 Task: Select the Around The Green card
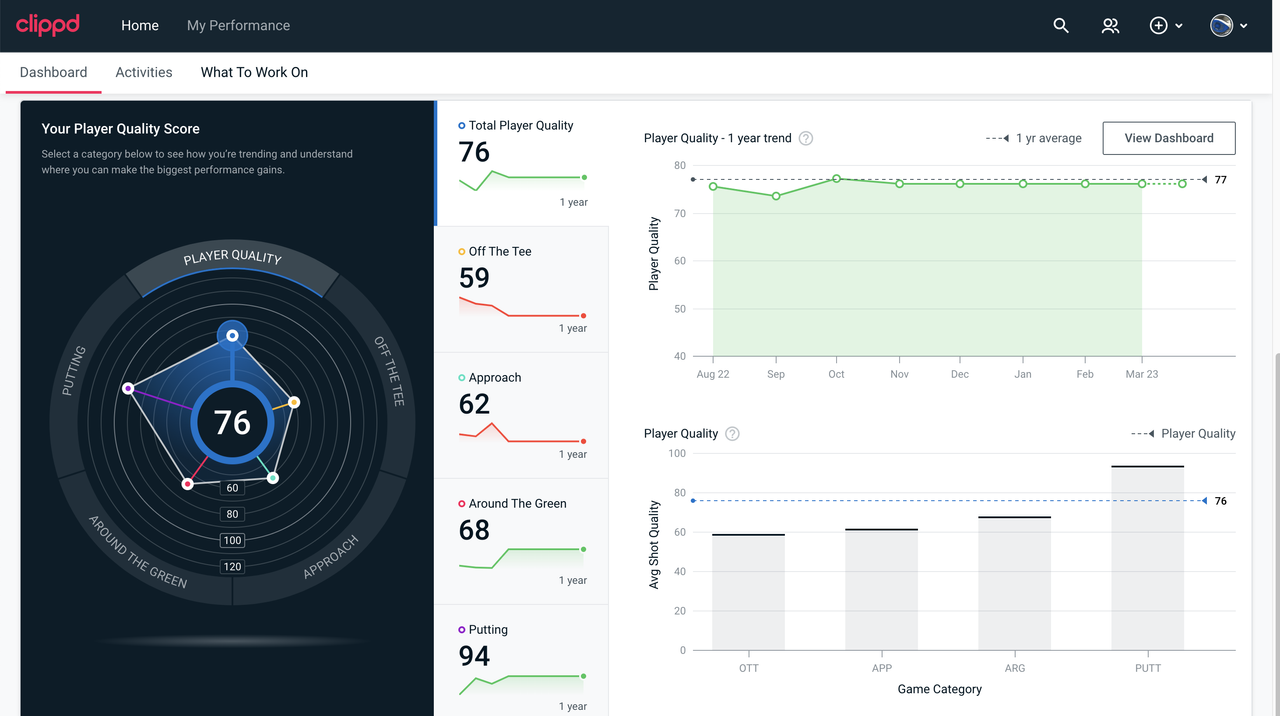[521, 541]
